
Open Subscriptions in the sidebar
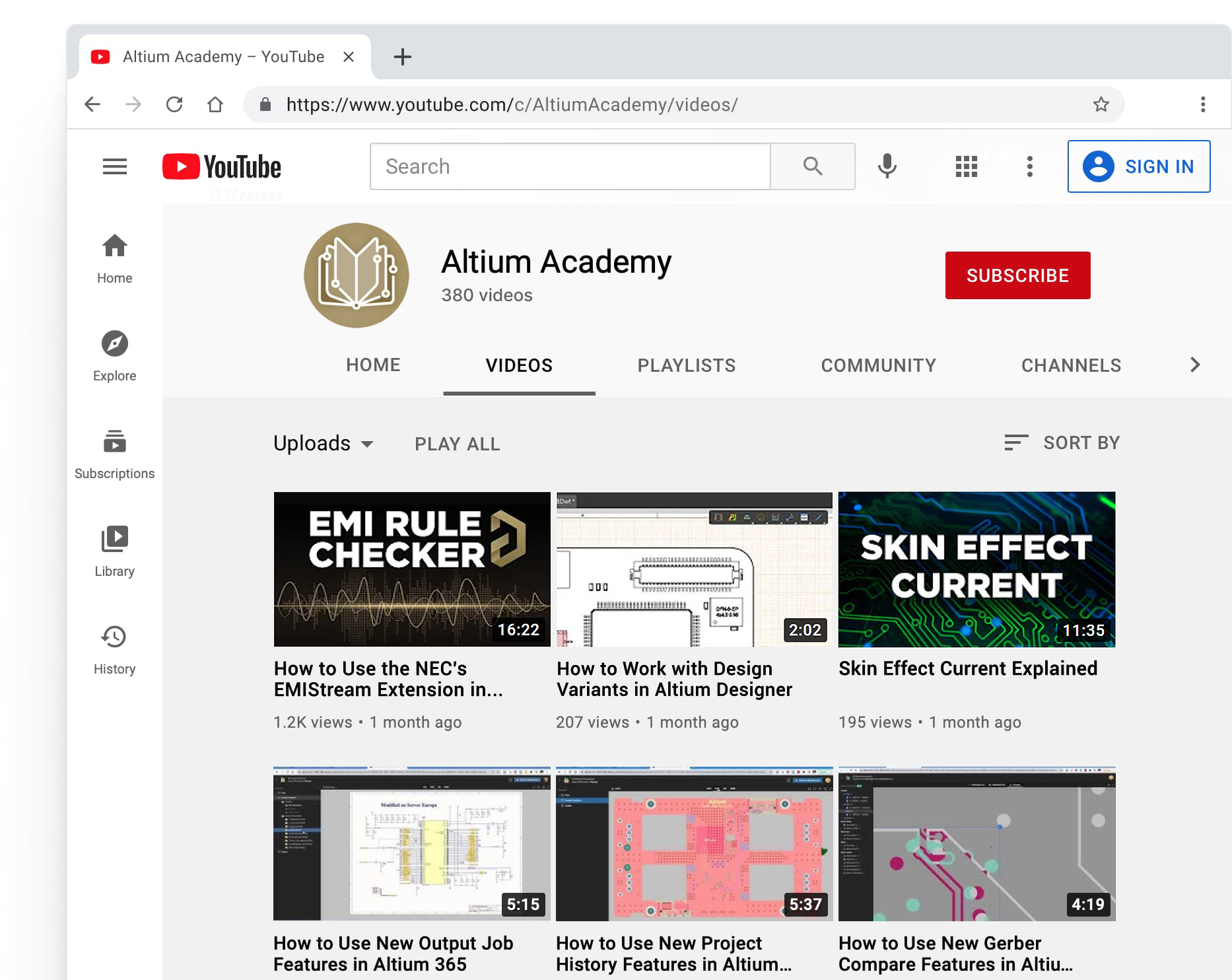coord(115,454)
